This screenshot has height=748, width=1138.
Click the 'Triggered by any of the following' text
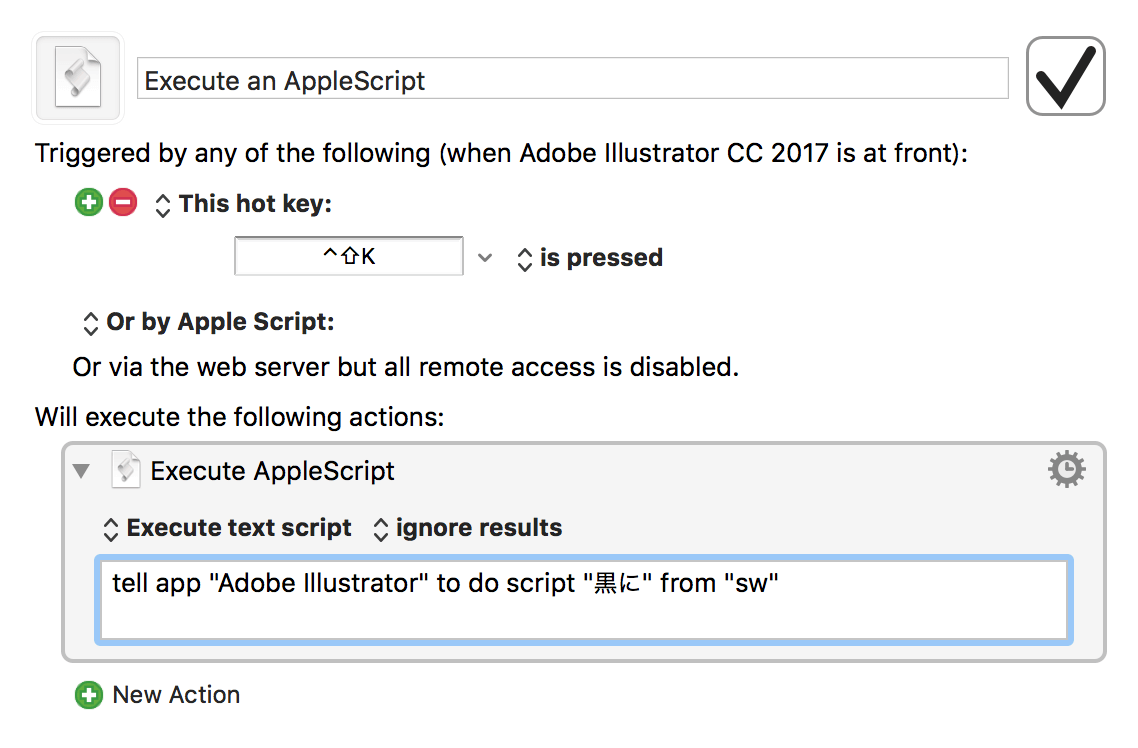(502, 154)
